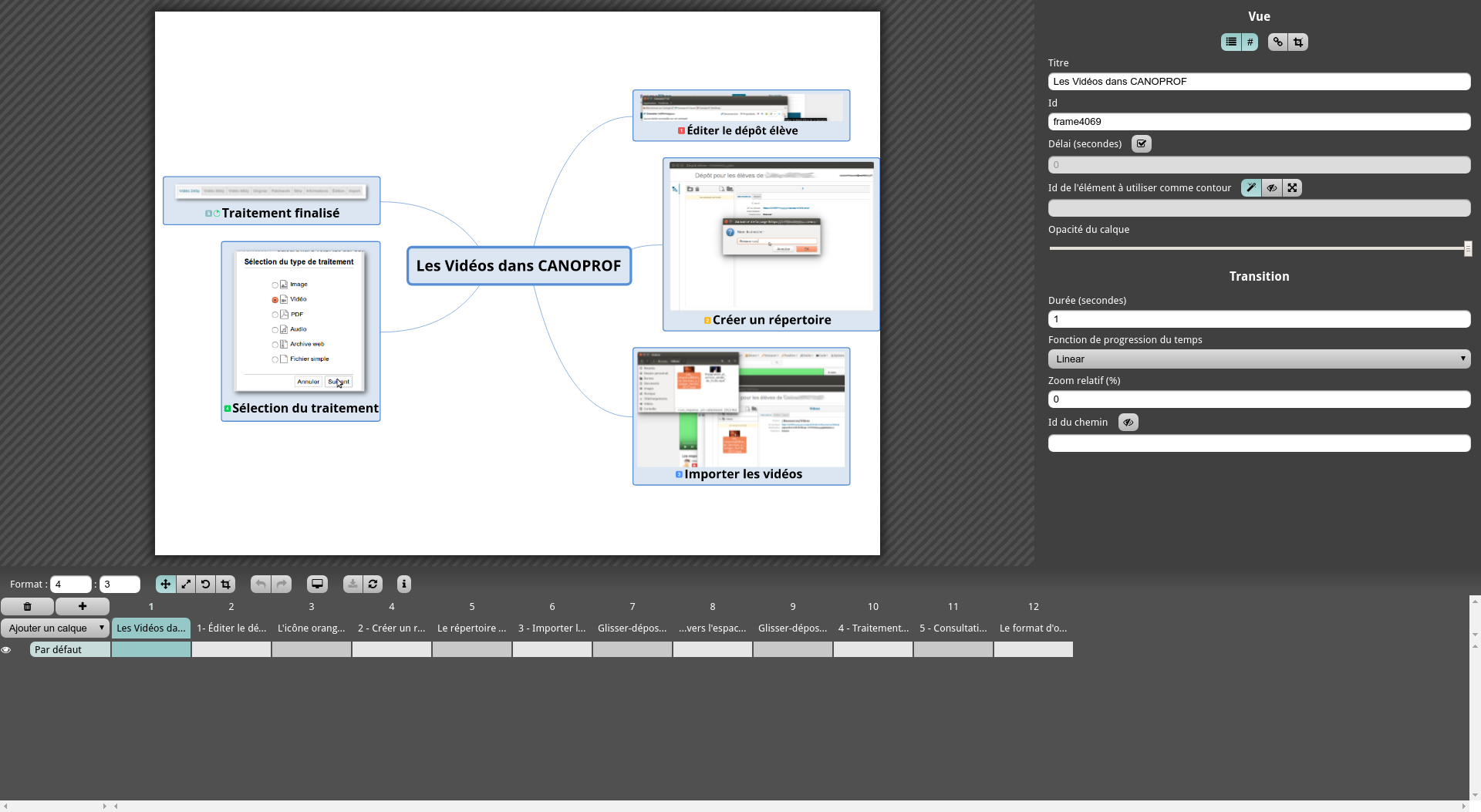Open the info/about button
The width and height of the screenshot is (1481, 812).
tap(404, 584)
